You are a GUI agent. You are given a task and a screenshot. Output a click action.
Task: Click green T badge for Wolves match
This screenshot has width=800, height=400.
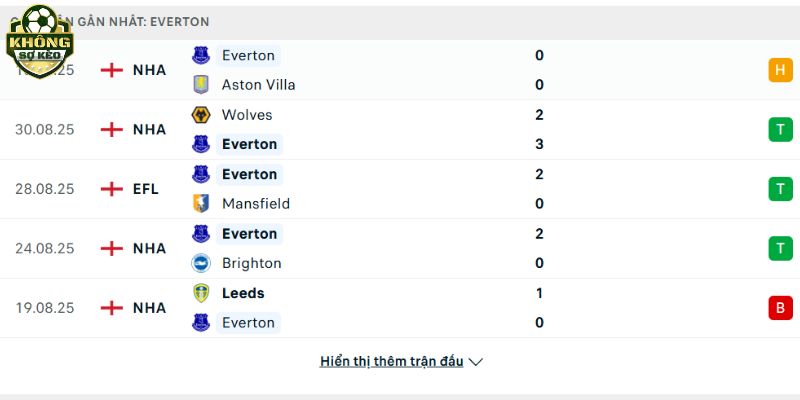click(781, 130)
